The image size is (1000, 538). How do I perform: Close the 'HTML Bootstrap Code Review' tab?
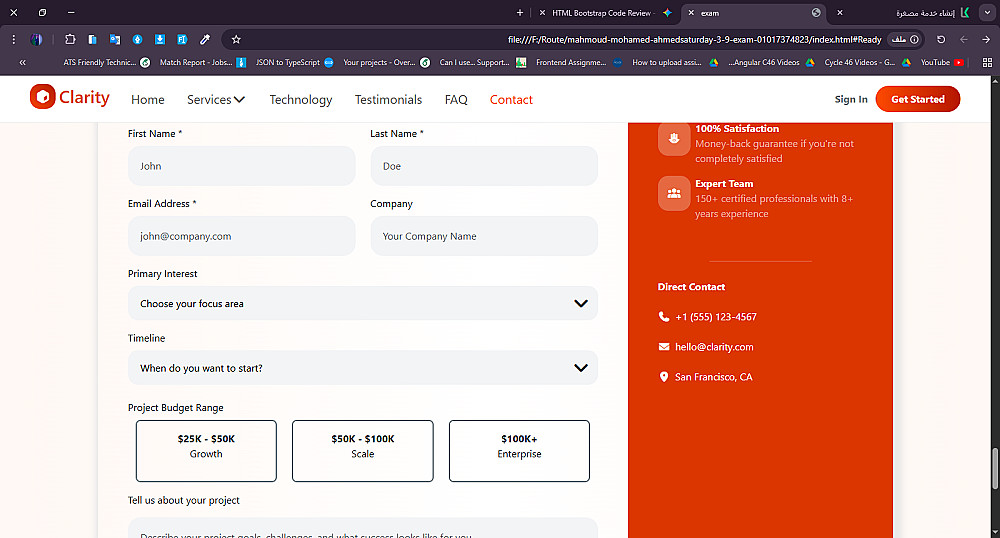[x=542, y=13]
